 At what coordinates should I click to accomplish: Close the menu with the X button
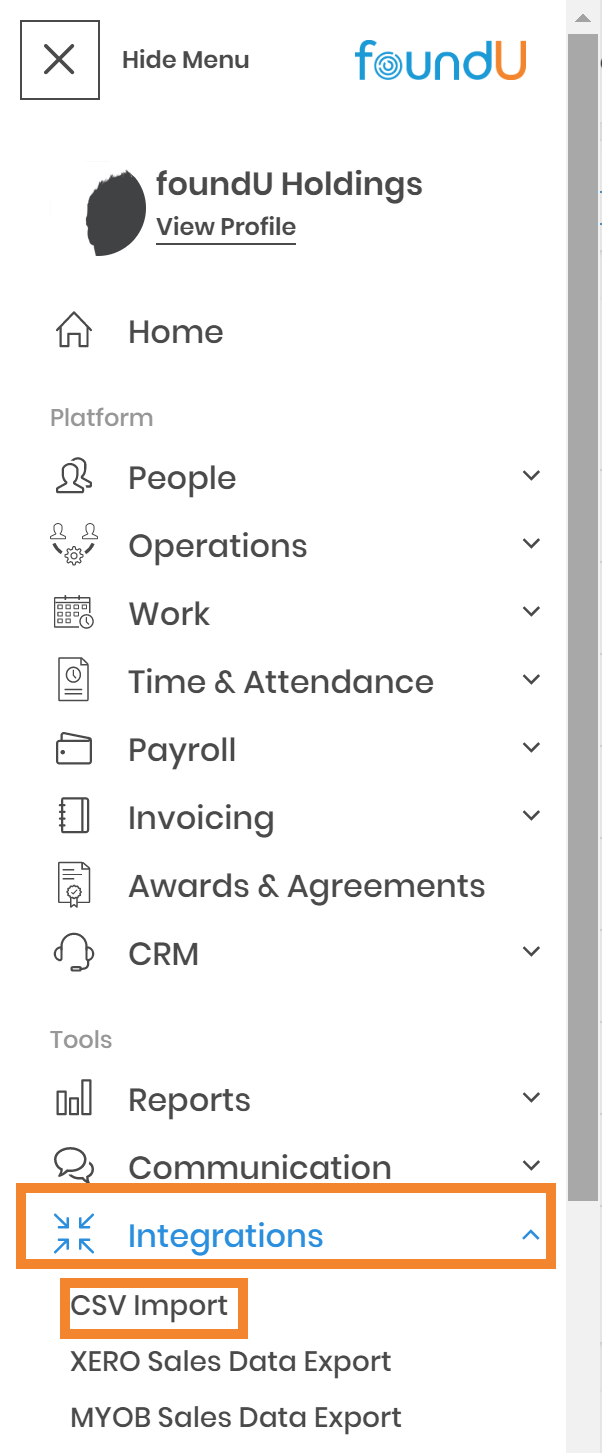pos(59,60)
